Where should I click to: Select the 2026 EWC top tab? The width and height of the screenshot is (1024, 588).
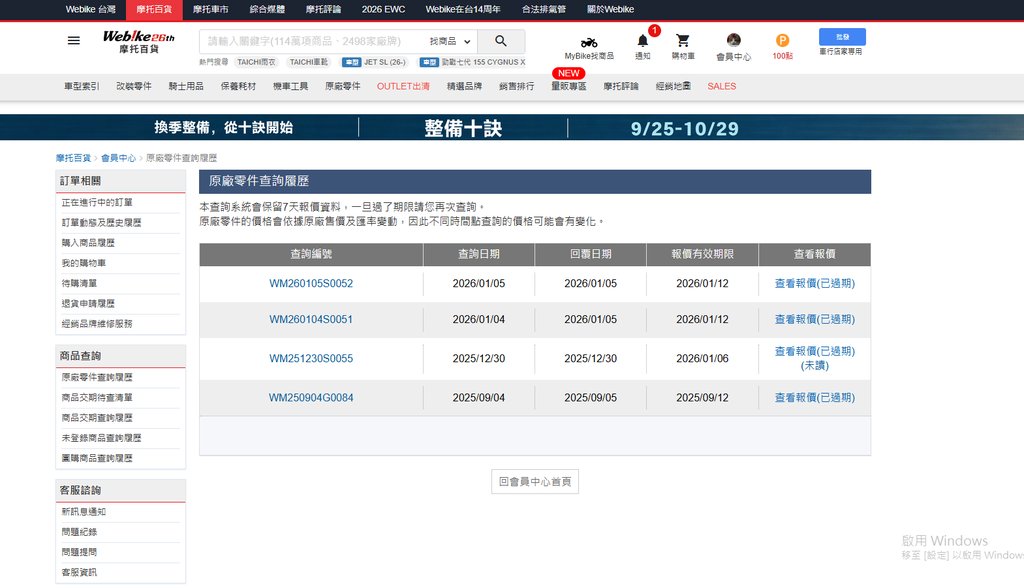[x=383, y=9]
